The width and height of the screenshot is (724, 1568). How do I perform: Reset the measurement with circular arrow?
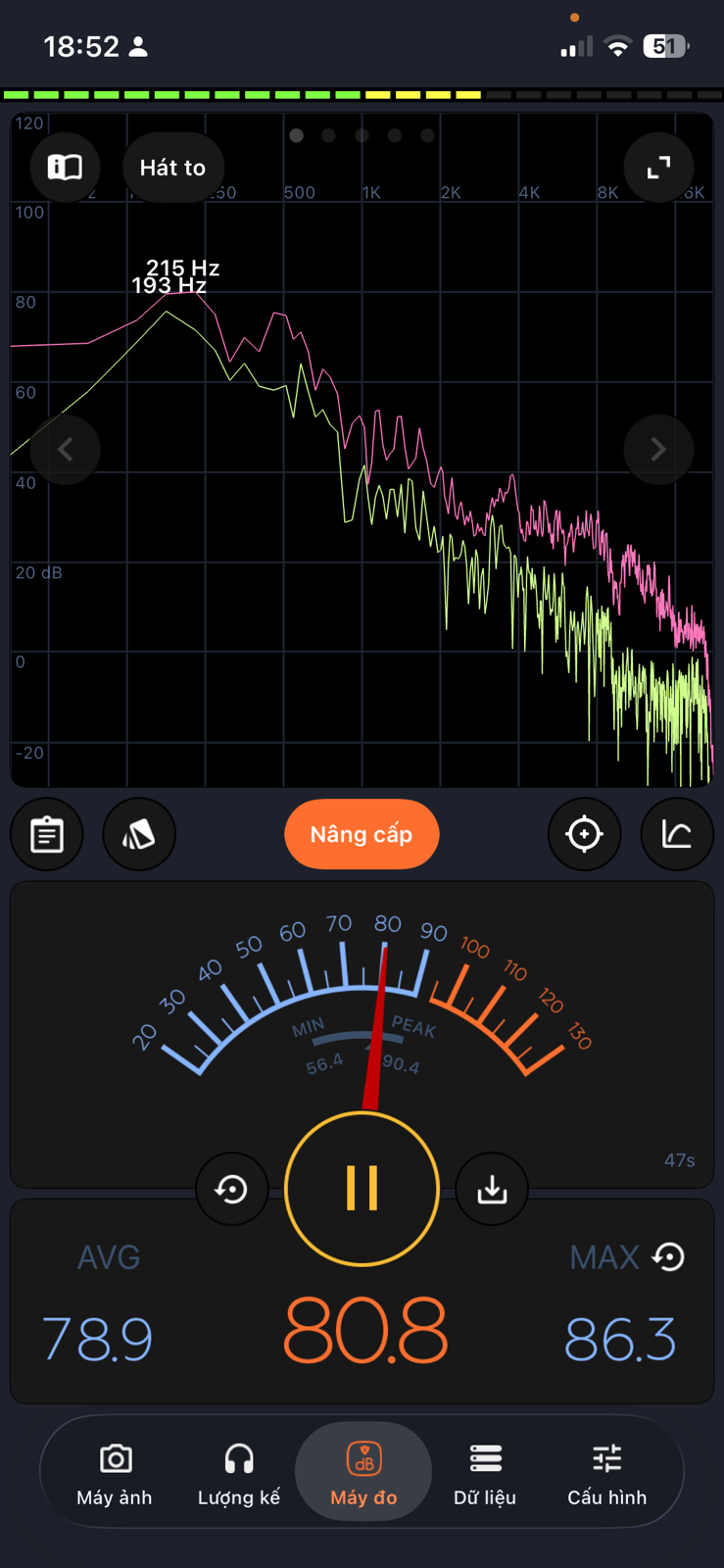point(232,1190)
